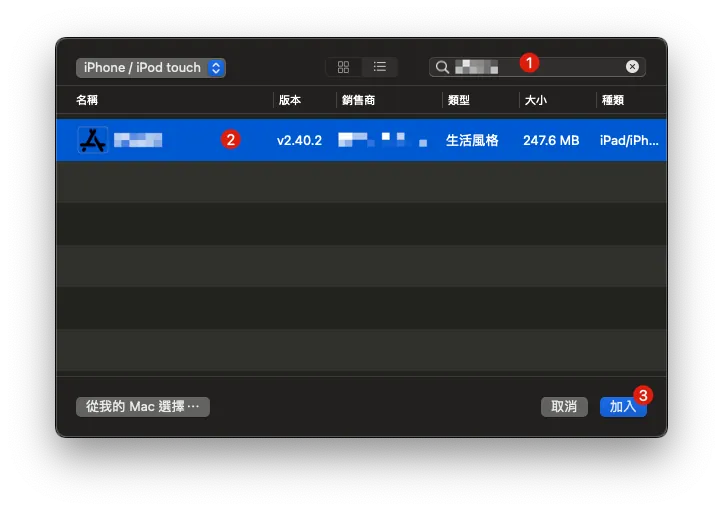Click the magnifying glass search icon
Viewport: 723px width, 511px height.
click(x=442, y=67)
